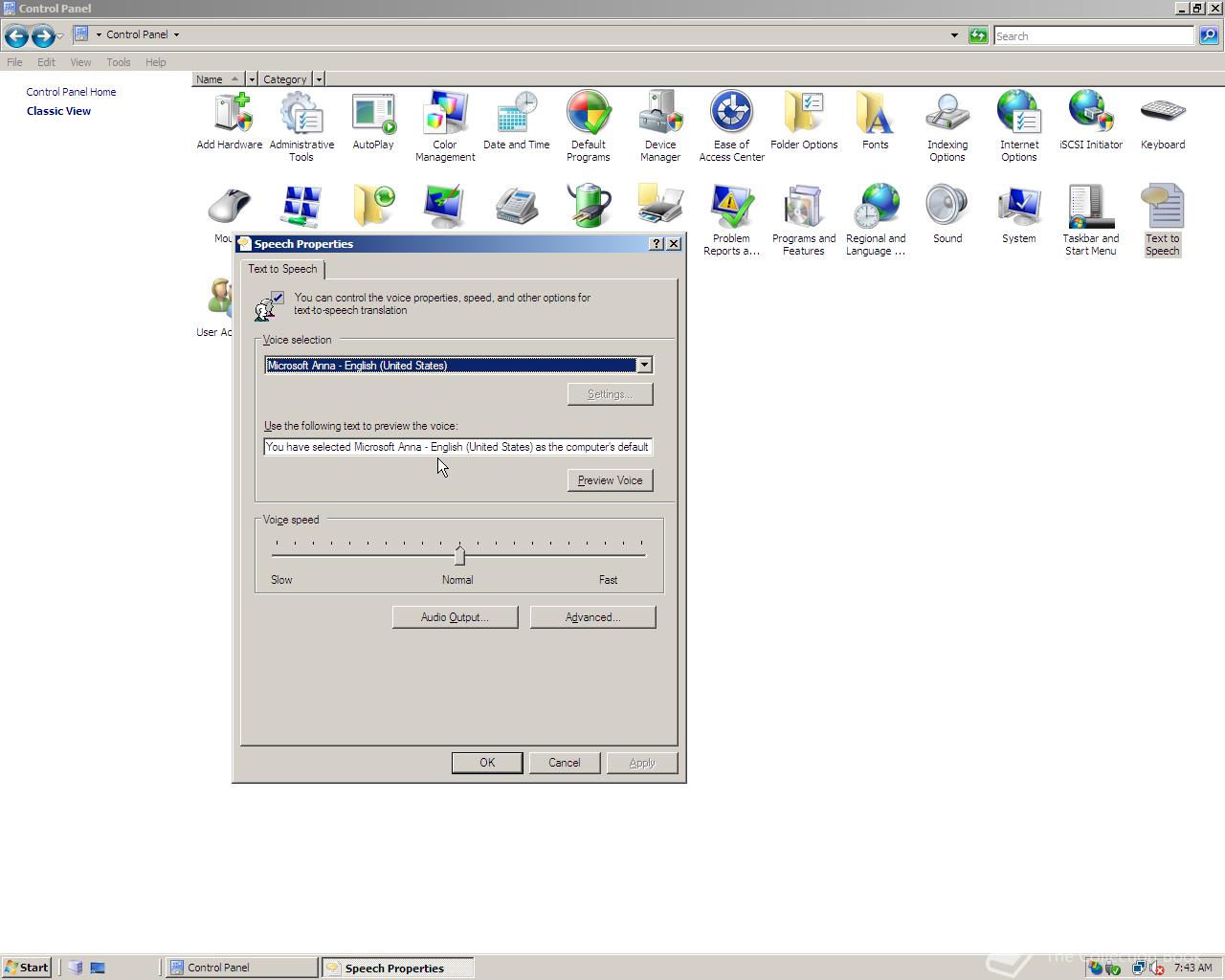Open the address bar previous locations dropdown
Image resolution: width=1225 pixels, height=980 pixels.
tap(954, 35)
